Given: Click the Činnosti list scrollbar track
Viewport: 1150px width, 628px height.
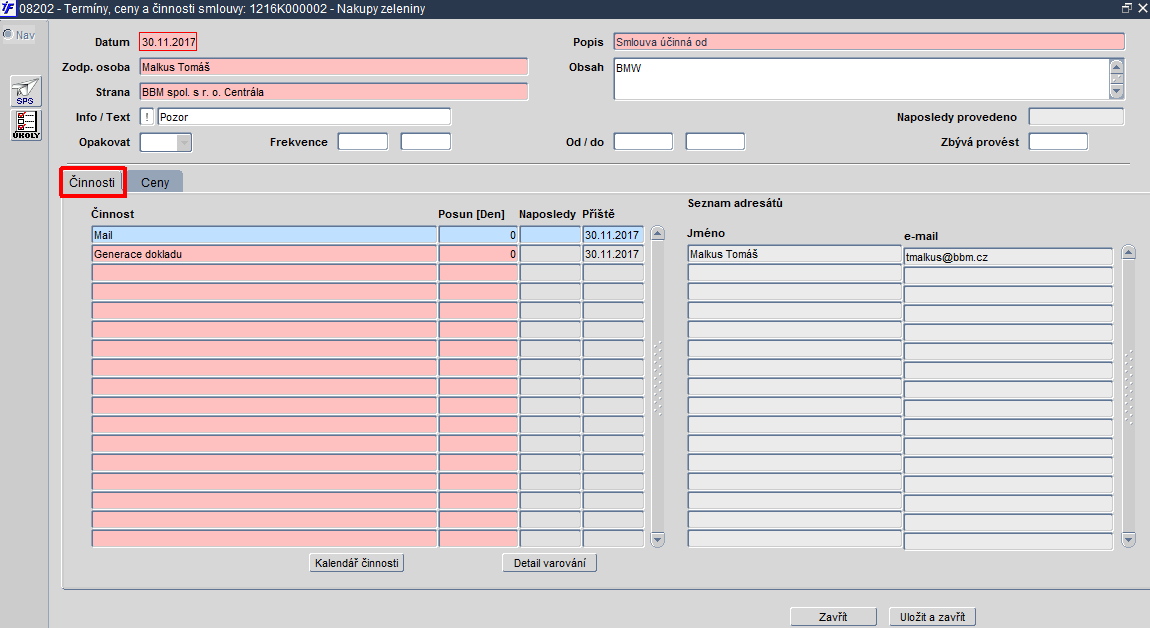Looking at the screenshot, I should click(x=658, y=387).
